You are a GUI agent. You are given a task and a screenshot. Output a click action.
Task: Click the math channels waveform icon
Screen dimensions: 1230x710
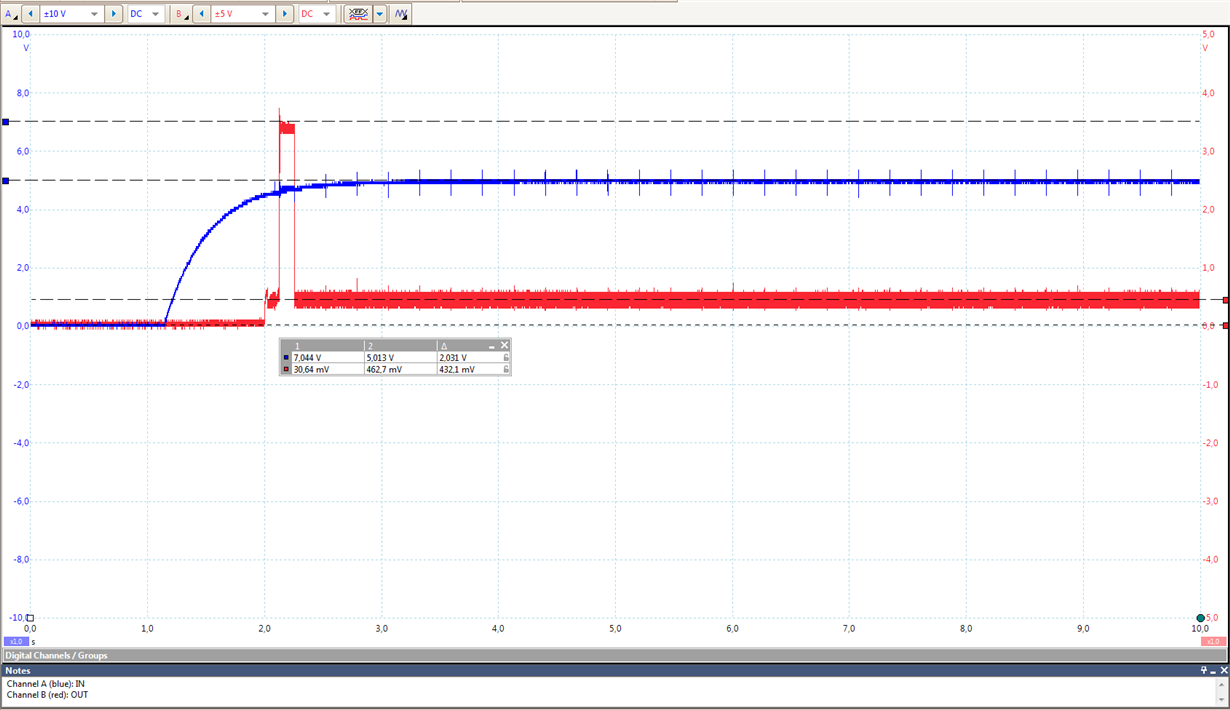coord(400,14)
